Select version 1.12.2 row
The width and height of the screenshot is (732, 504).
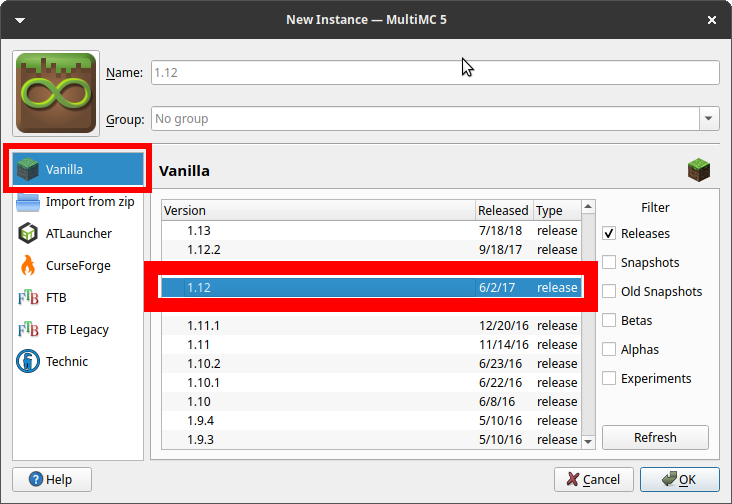(x=372, y=250)
